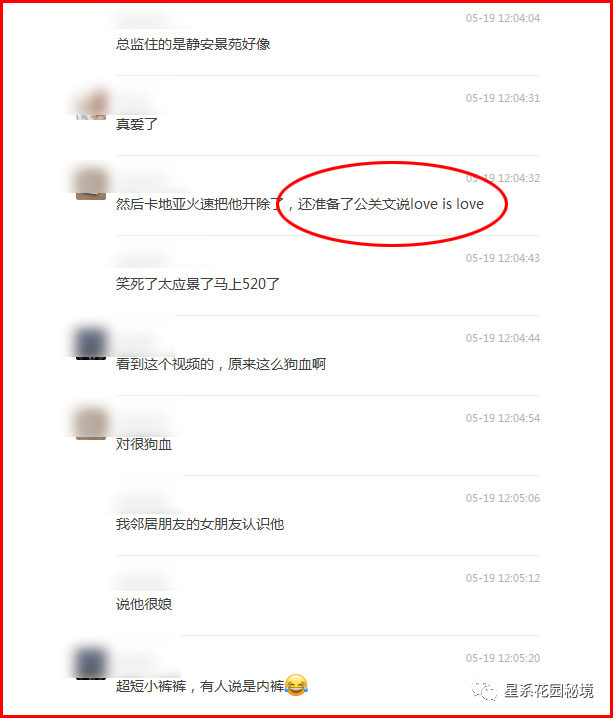Click the 05-19 12:04:31 timestamp
Image resolution: width=613 pixels, height=718 pixels.
coord(503,98)
